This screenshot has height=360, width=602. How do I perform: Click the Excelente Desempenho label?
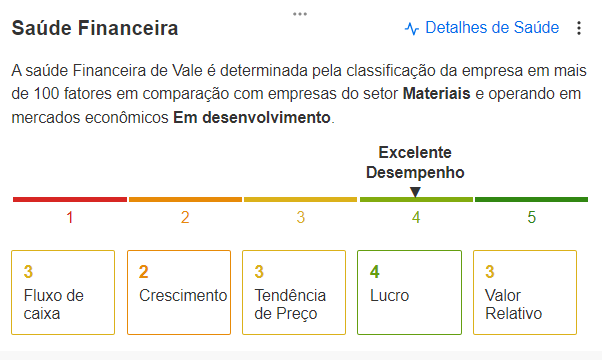(415, 162)
